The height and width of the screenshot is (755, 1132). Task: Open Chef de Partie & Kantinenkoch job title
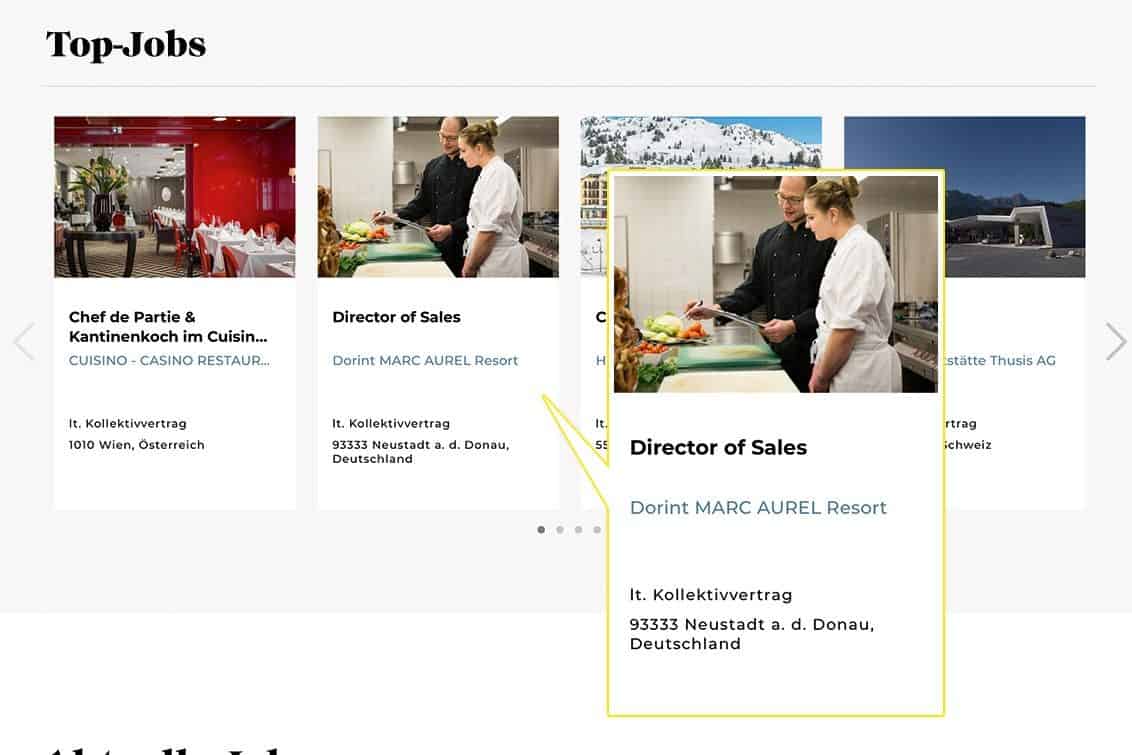point(168,326)
